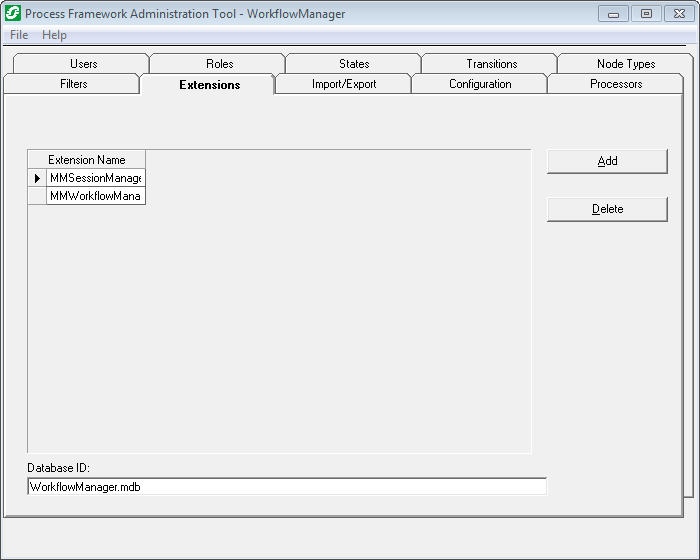This screenshot has width=700, height=560.
Task: Select the MMSessionManager extension cell
Action: point(96,178)
